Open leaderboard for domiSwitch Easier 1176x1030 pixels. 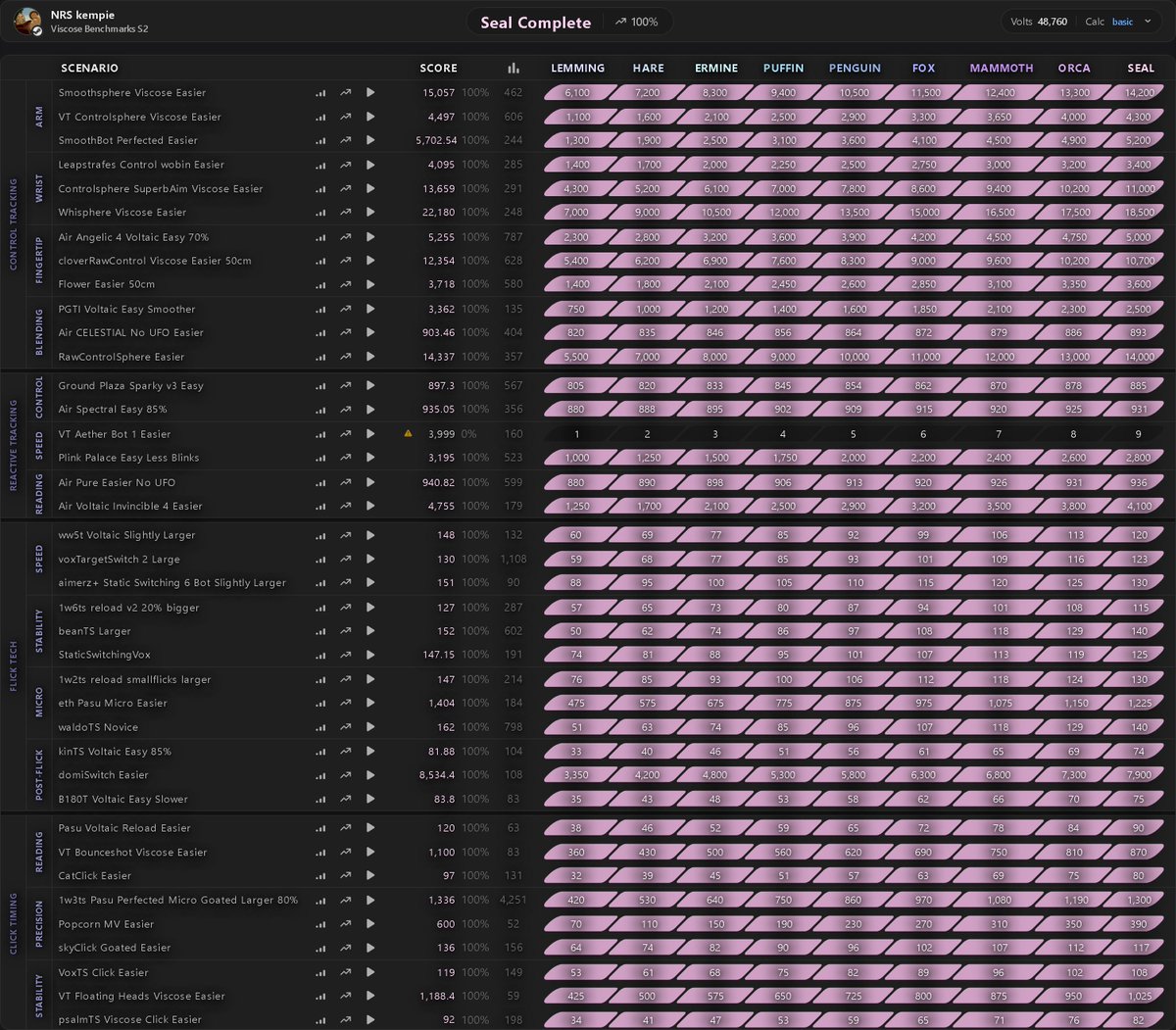(x=320, y=775)
